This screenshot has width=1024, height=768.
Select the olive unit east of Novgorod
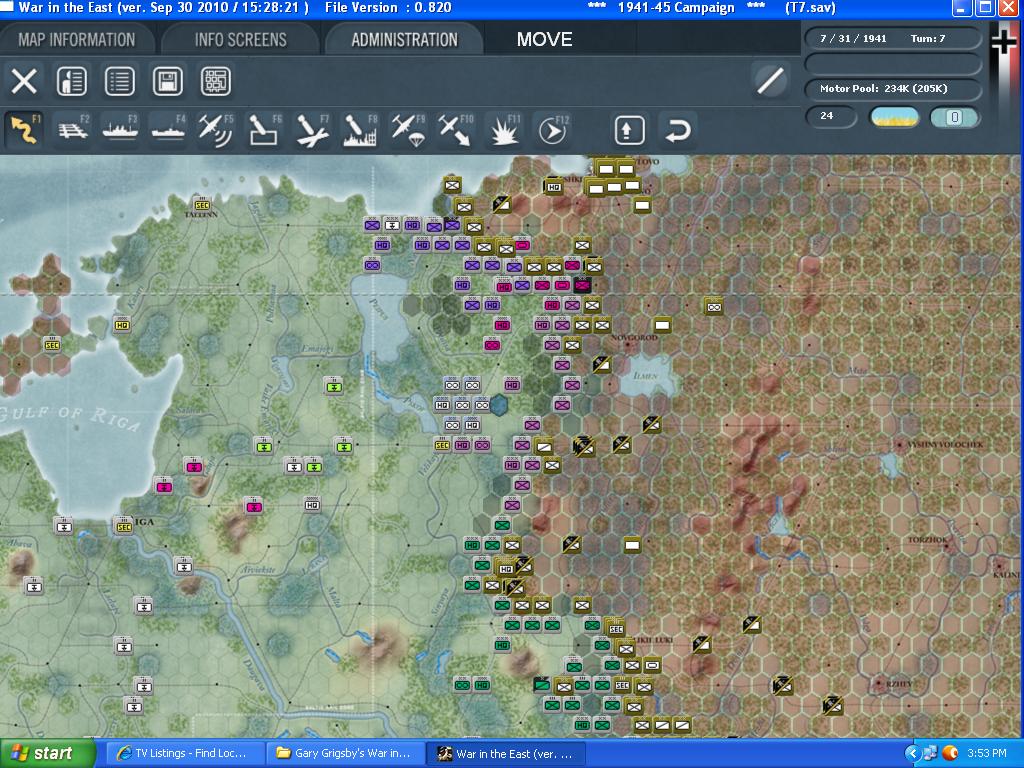pyautogui.click(x=662, y=324)
